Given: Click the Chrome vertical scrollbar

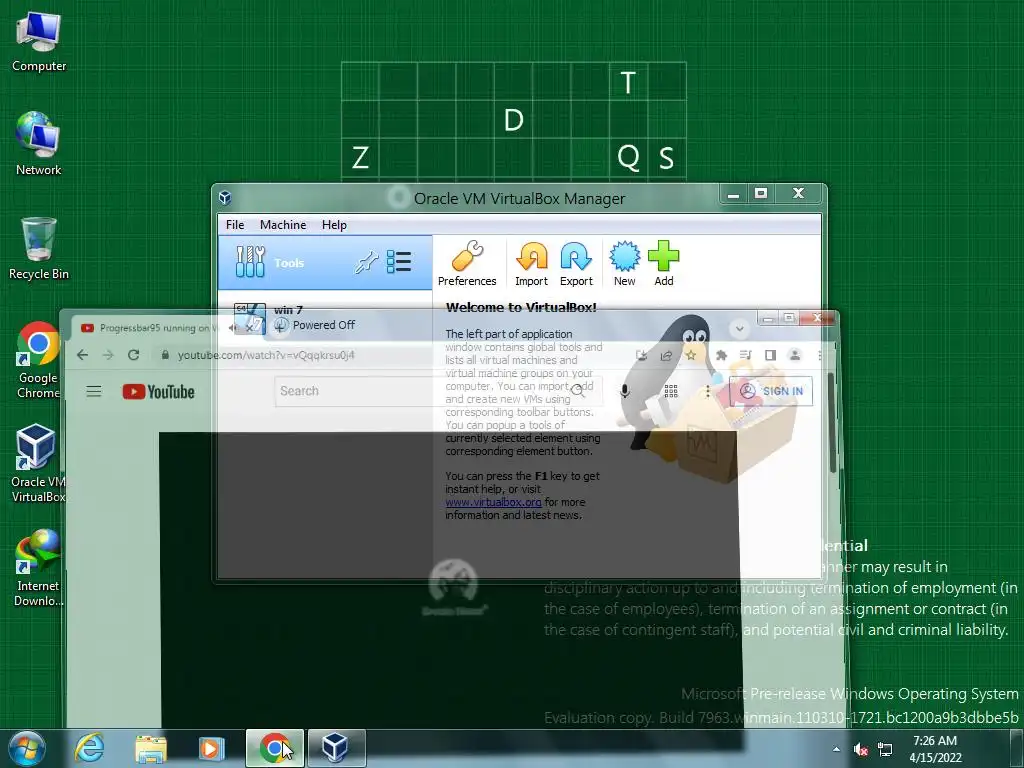Looking at the screenshot, I should point(833,423).
